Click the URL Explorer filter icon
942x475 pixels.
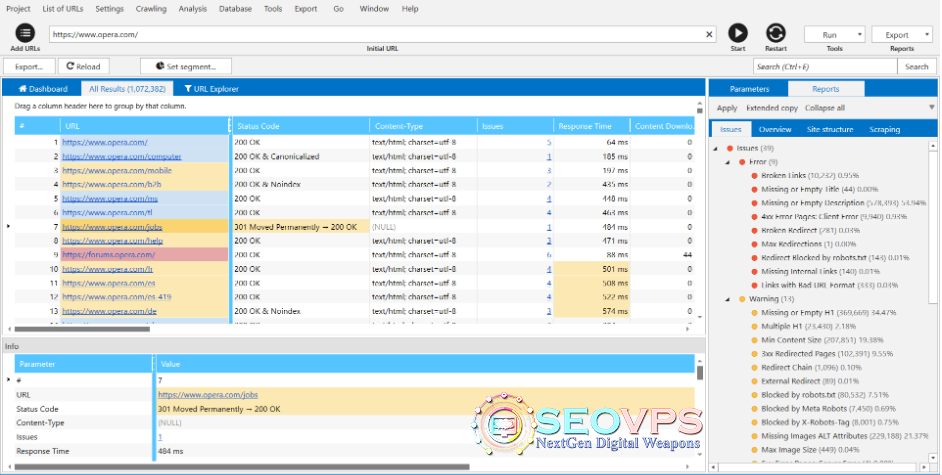click(188, 89)
